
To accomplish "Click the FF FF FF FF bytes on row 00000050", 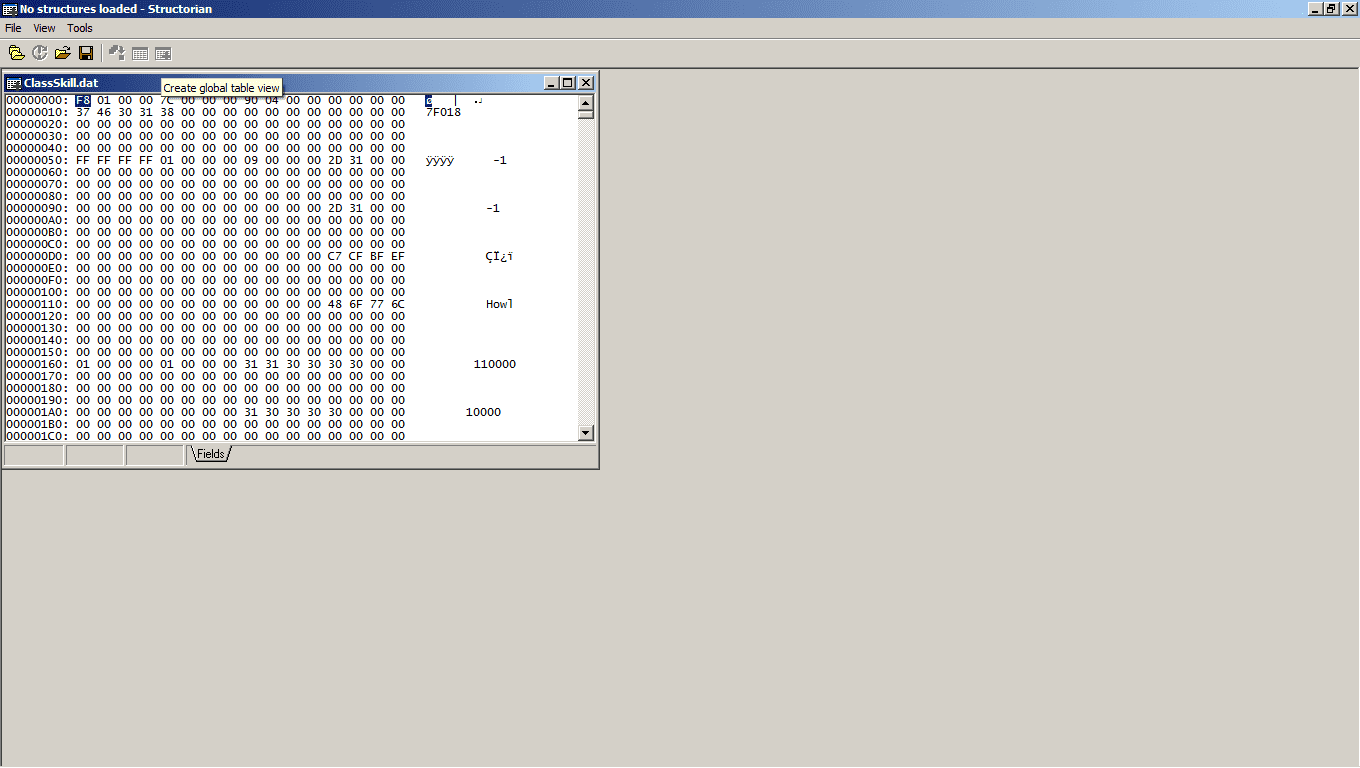I will click(x=114, y=160).
